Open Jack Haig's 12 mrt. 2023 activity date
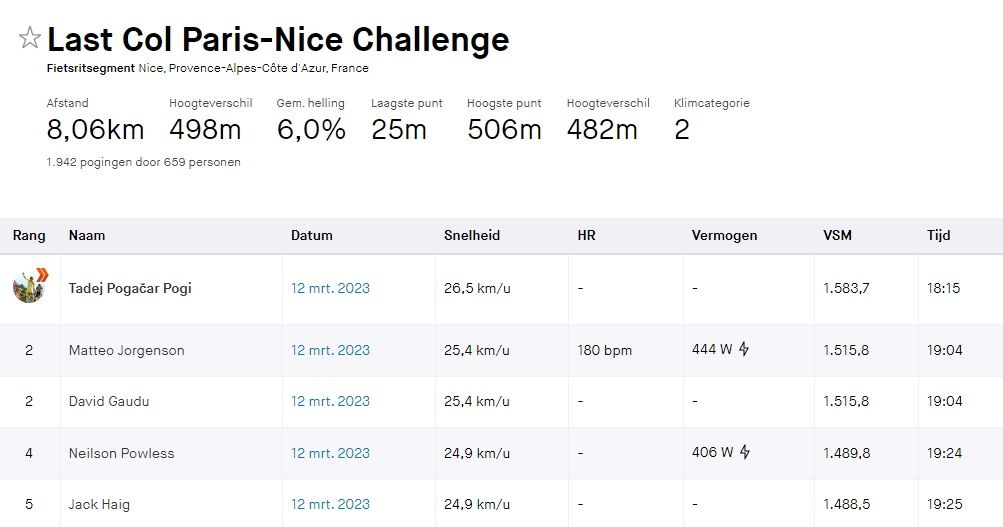This screenshot has height=527, width=1003. (330, 505)
